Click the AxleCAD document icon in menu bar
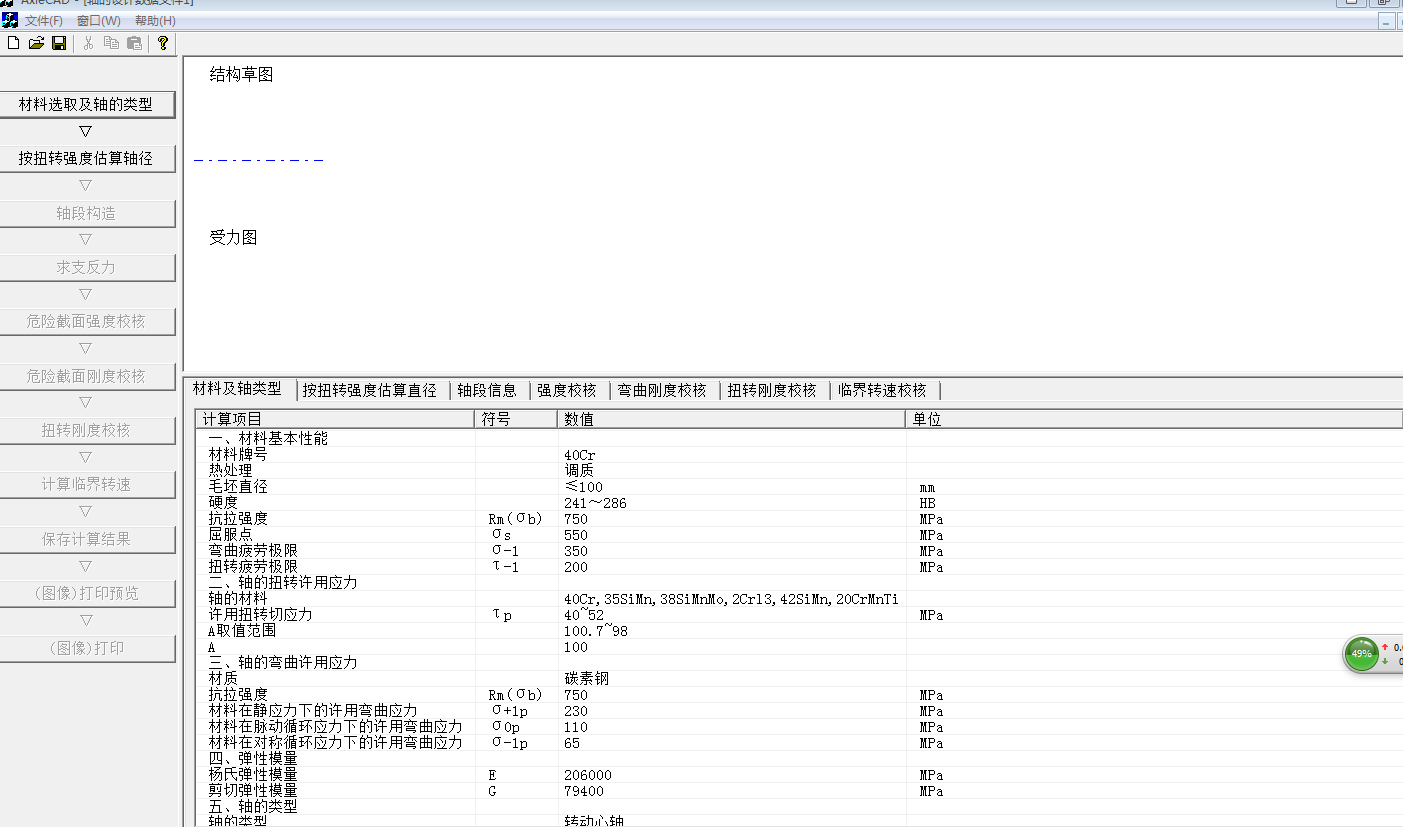This screenshot has height=827, width=1403. point(10,20)
